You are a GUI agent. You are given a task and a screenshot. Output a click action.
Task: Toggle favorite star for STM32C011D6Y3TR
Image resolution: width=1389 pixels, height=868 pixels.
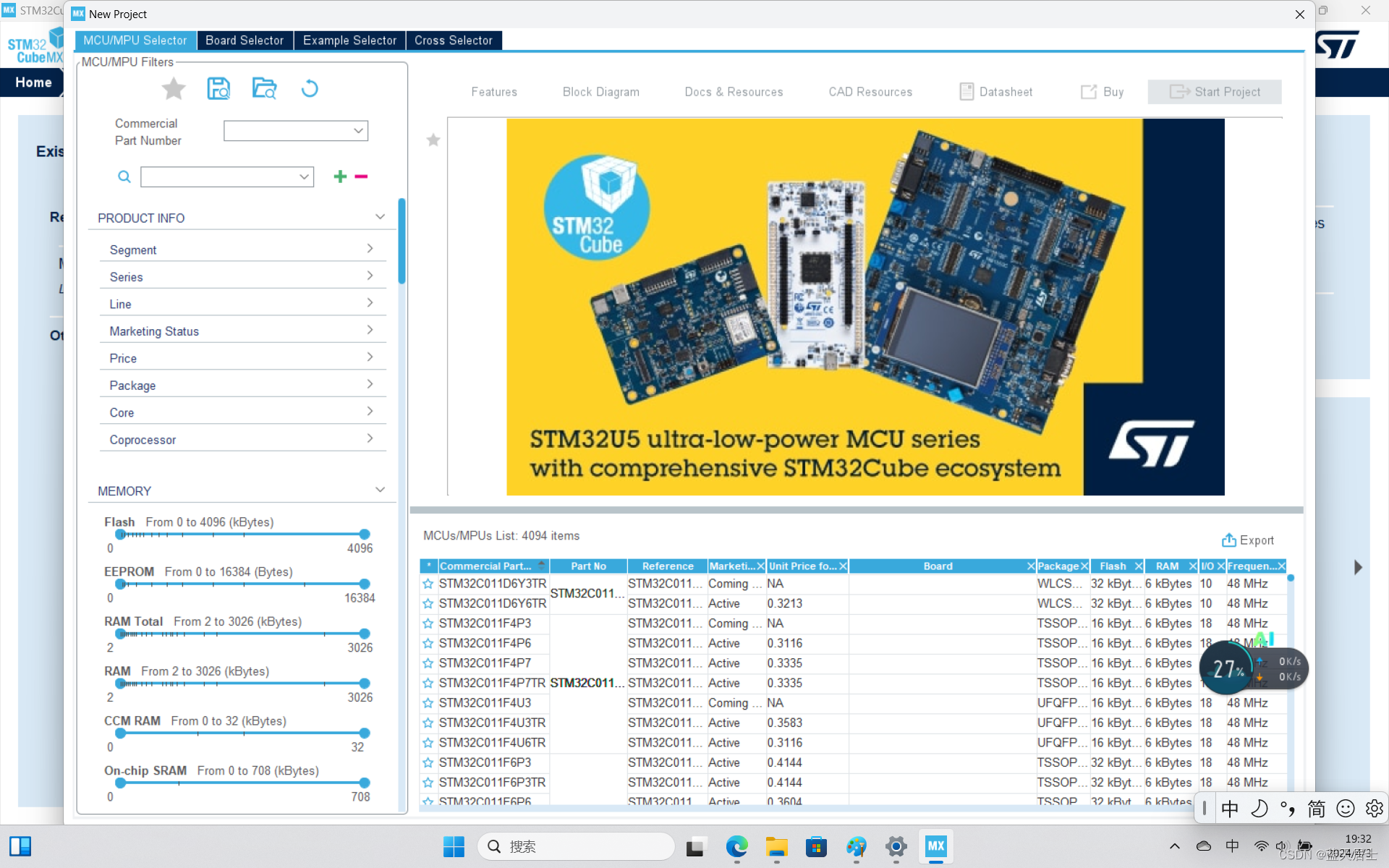tap(428, 584)
